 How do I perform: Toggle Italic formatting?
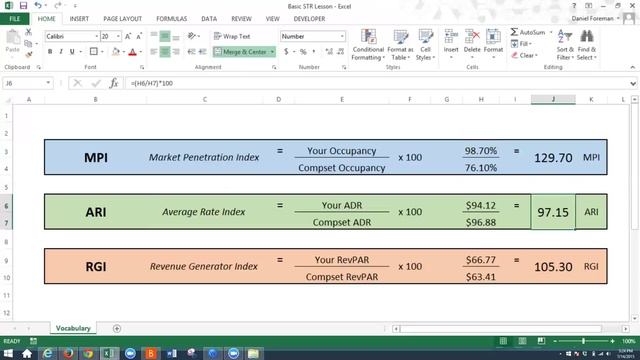[x=61, y=51]
